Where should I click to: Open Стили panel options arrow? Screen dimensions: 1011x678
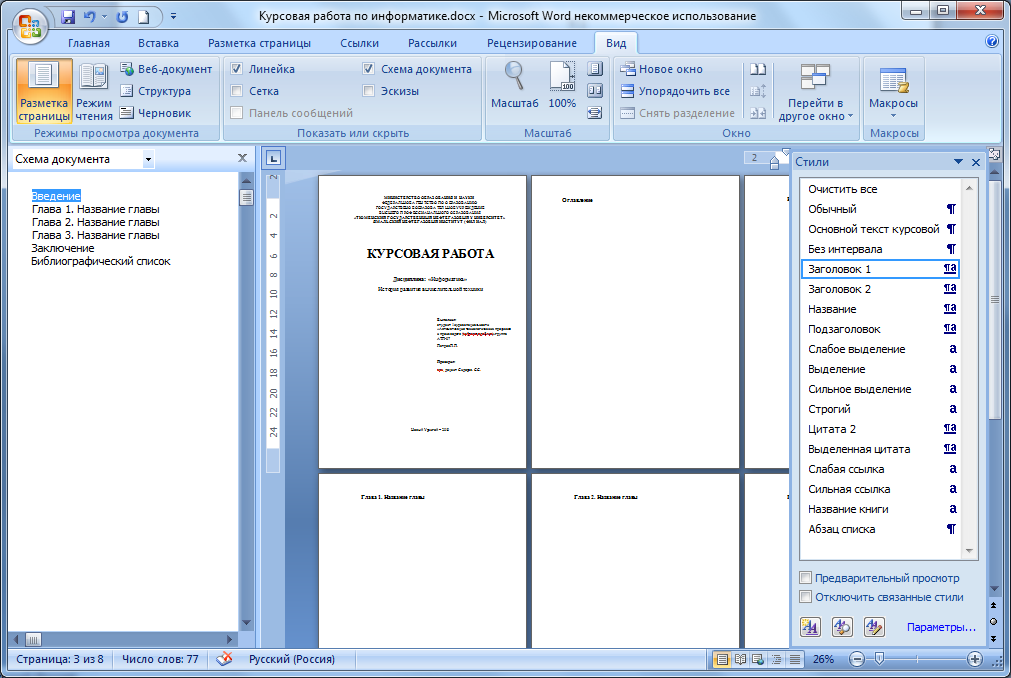(958, 162)
